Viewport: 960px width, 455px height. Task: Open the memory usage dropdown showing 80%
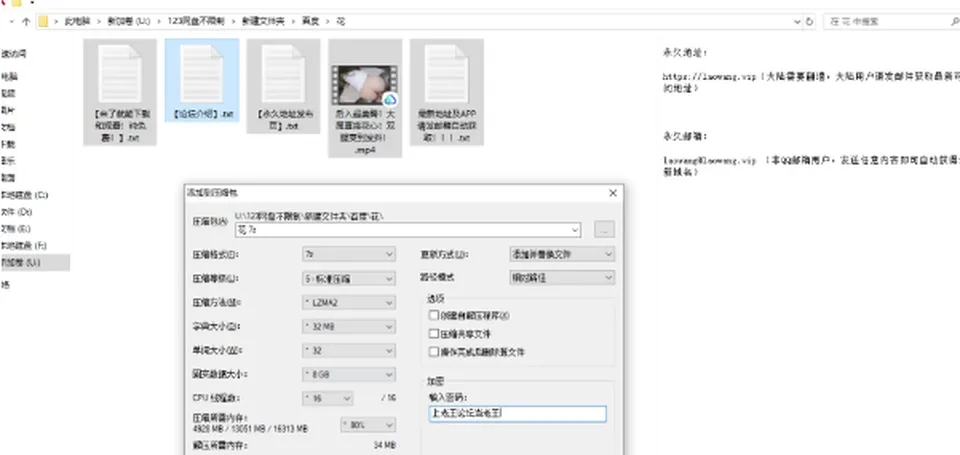[368, 424]
